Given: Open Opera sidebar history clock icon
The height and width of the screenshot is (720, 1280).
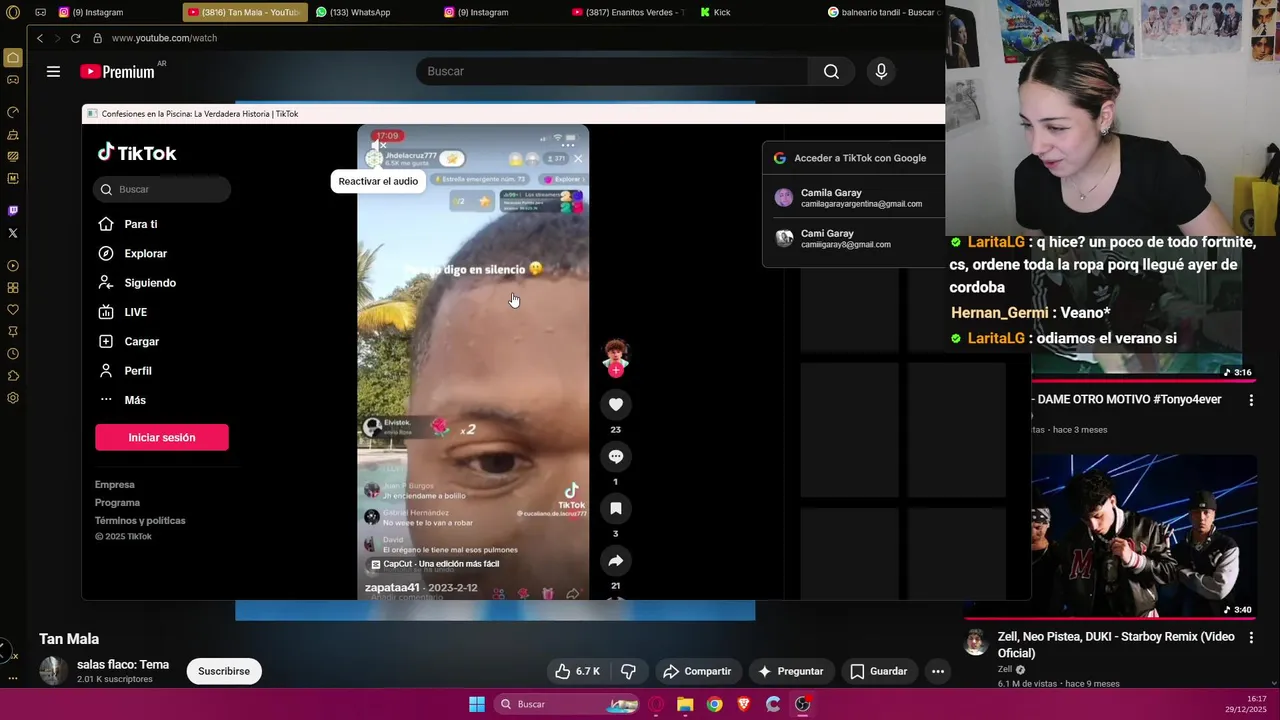Looking at the screenshot, I should 13,354.
